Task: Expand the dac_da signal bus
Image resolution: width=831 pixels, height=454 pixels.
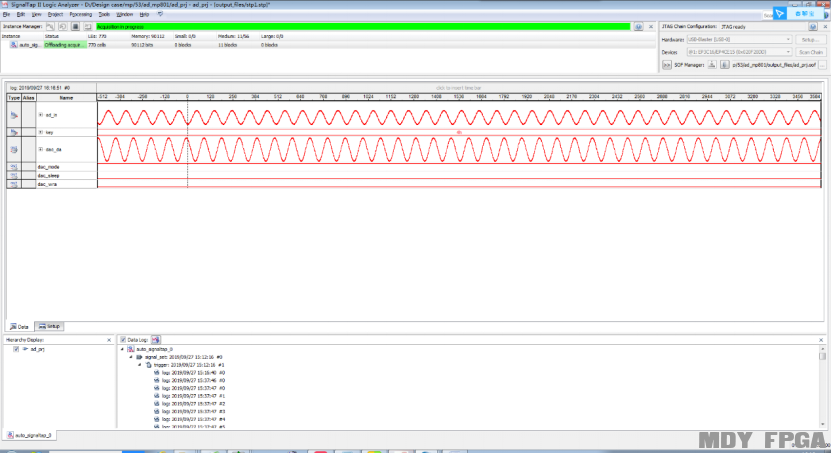Action: (40, 149)
